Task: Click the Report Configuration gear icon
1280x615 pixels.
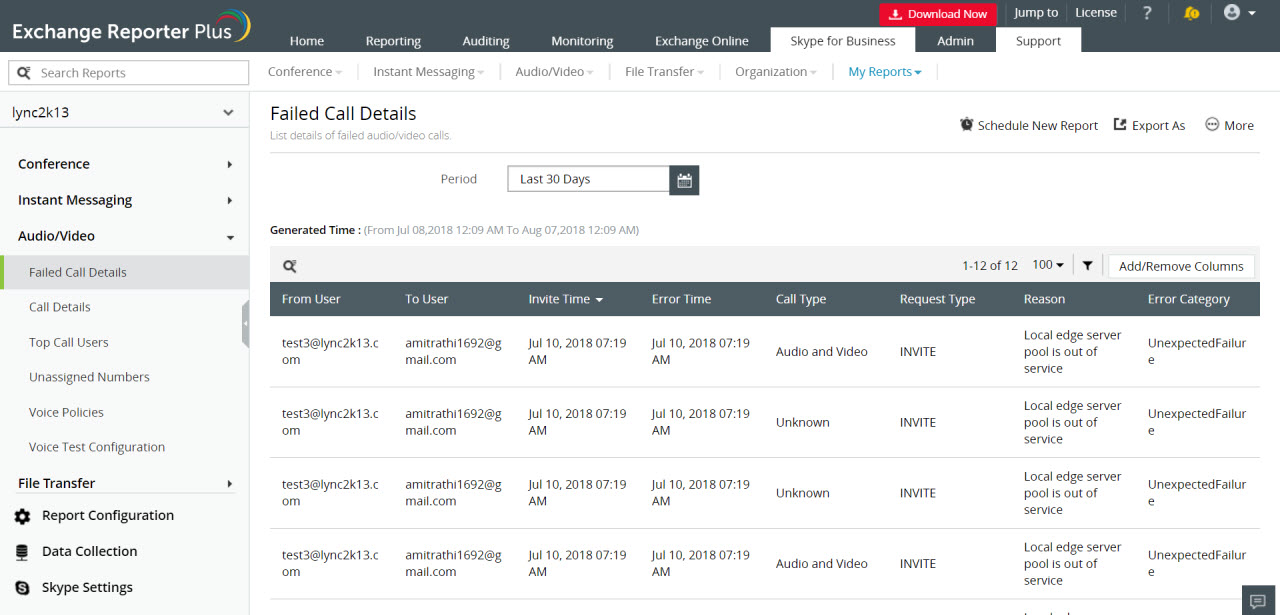Action: (22, 516)
